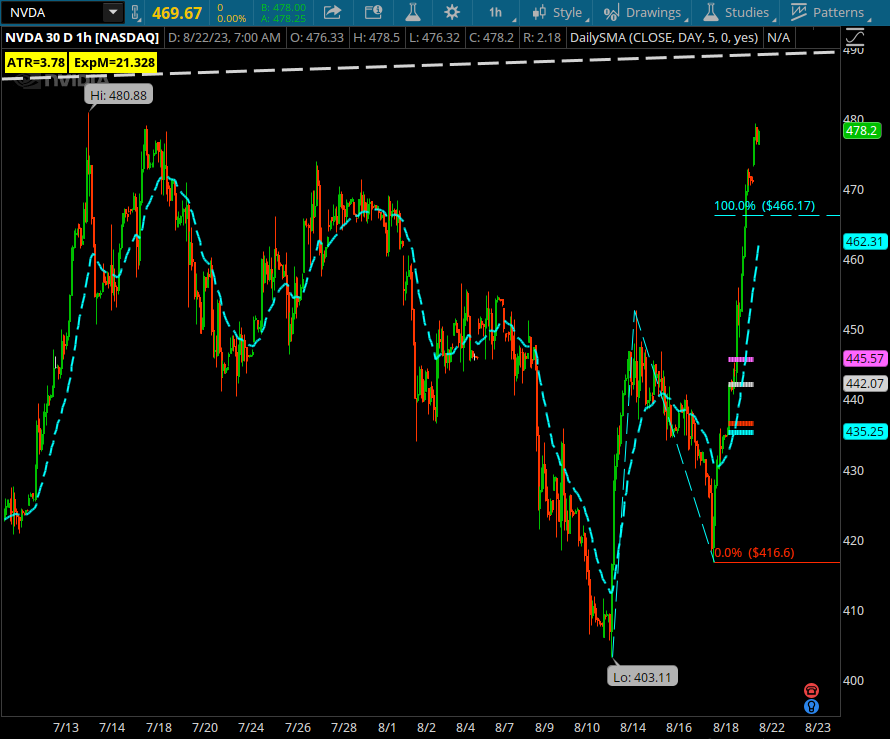The width and height of the screenshot is (890, 739).
Task: Click the last price 469.67
Action: click(x=177, y=13)
